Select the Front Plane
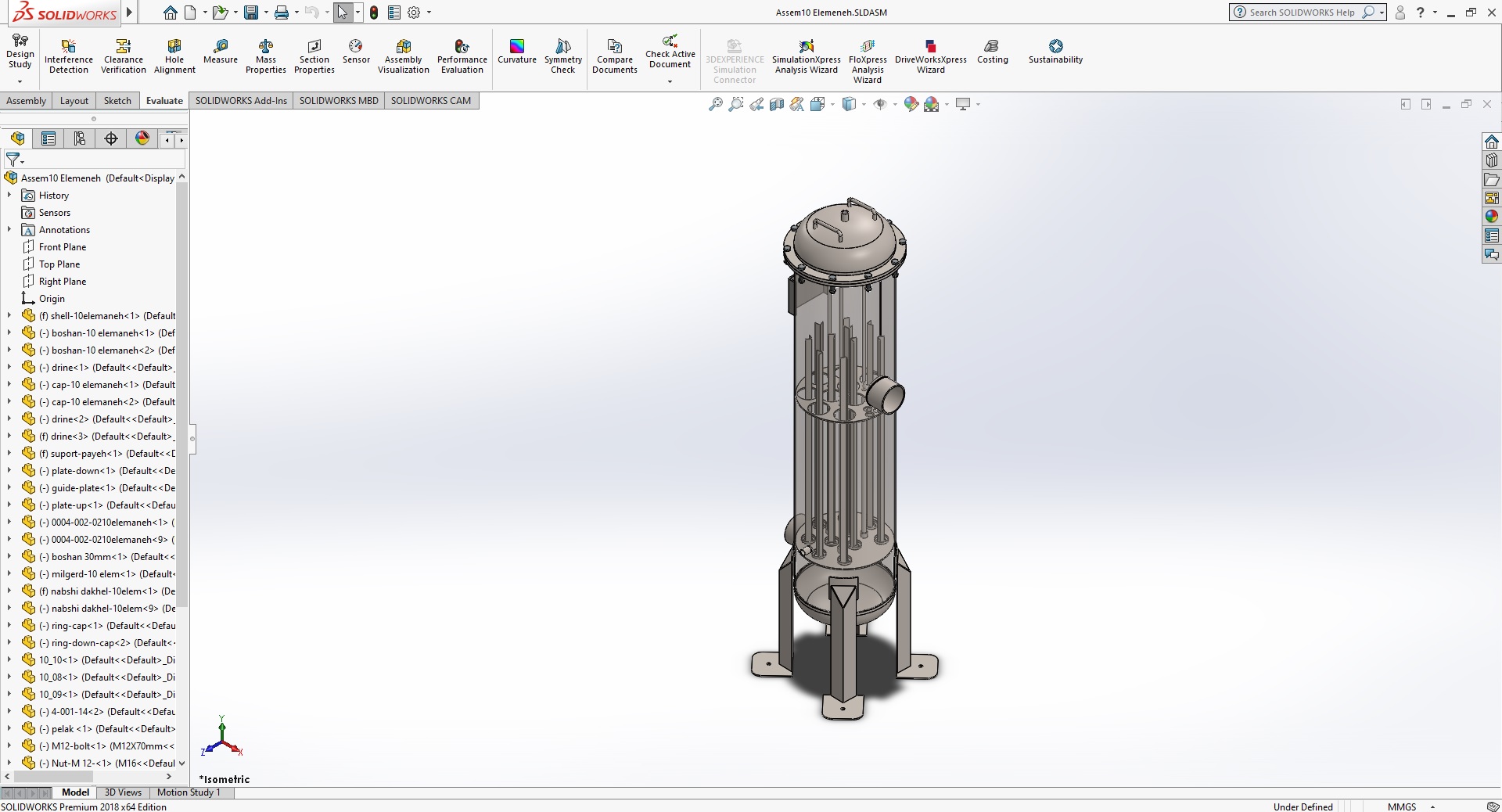This screenshot has width=1502, height=812. coord(63,247)
